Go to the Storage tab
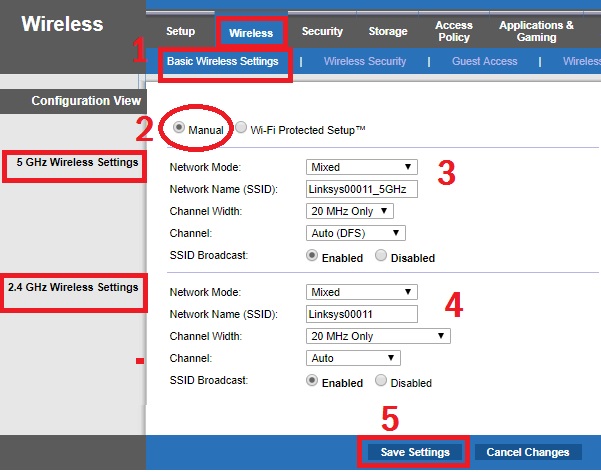601x472 pixels. [387, 32]
